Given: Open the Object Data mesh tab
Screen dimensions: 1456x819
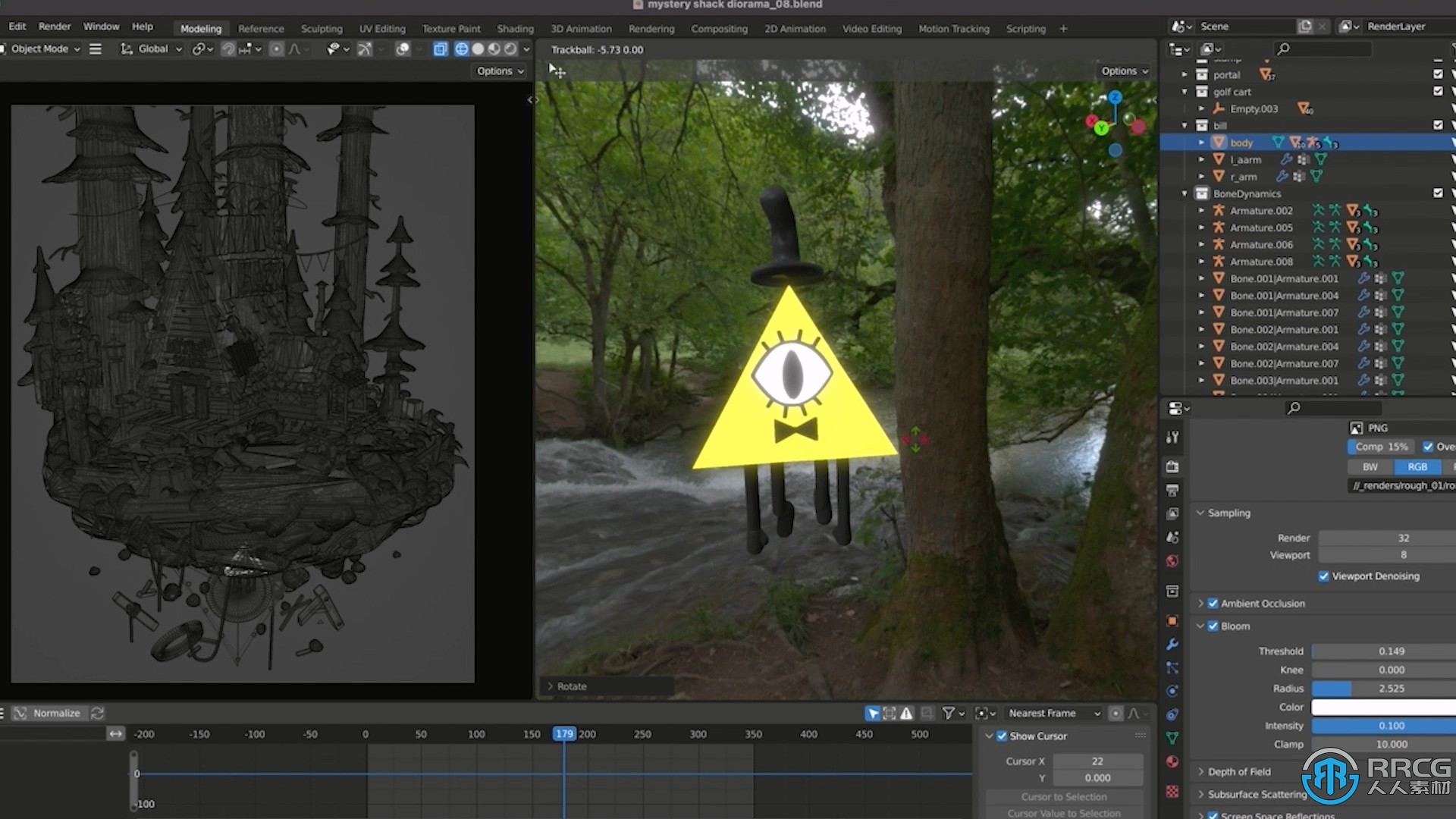Looking at the screenshot, I should coord(1172,738).
